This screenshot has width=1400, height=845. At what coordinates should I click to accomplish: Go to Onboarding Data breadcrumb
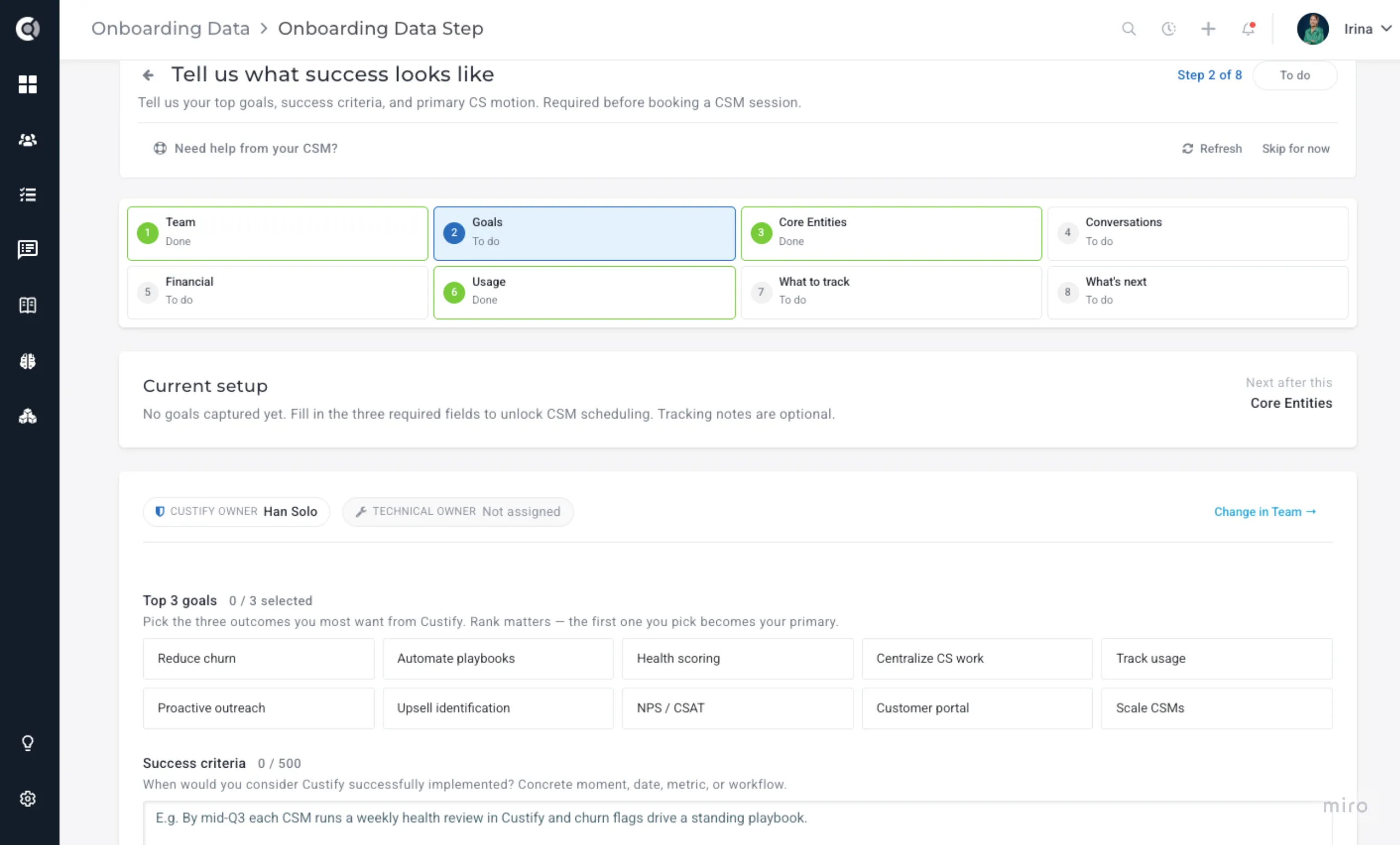point(170,28)
